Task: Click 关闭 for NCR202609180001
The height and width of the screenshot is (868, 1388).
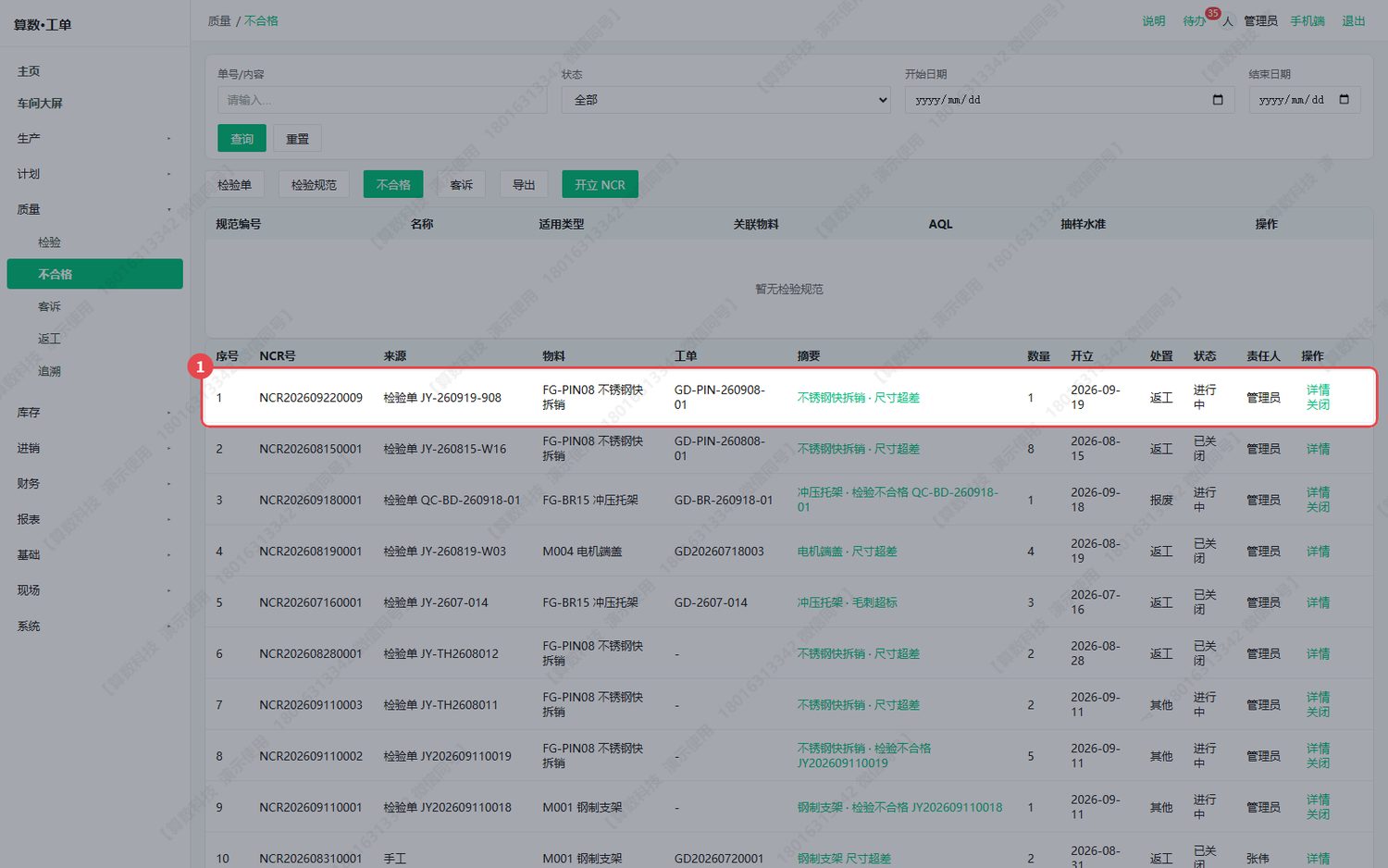Action: pyautogui.click(x=1319, y=507)
